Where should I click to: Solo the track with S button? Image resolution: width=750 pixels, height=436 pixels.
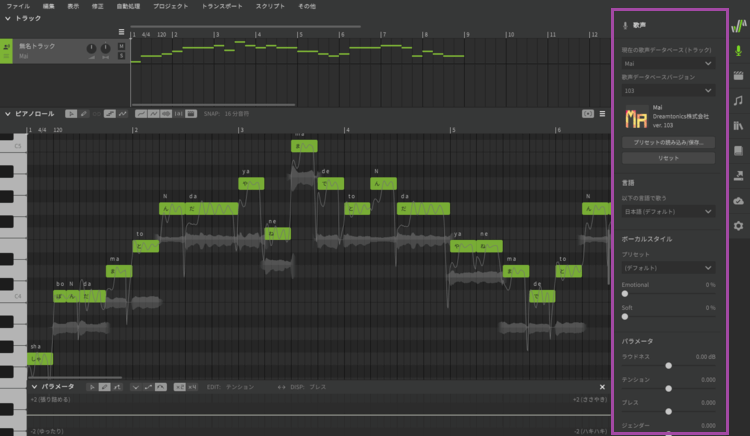pos(121,56)
